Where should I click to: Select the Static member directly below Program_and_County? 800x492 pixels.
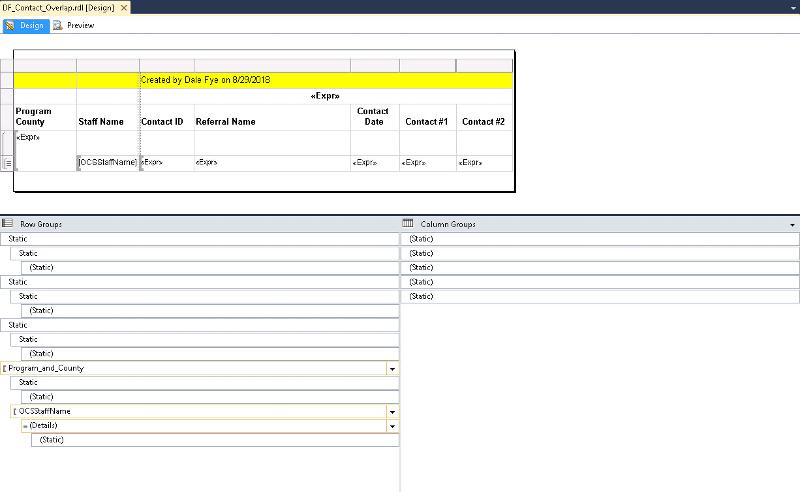(x=205, y=383)
